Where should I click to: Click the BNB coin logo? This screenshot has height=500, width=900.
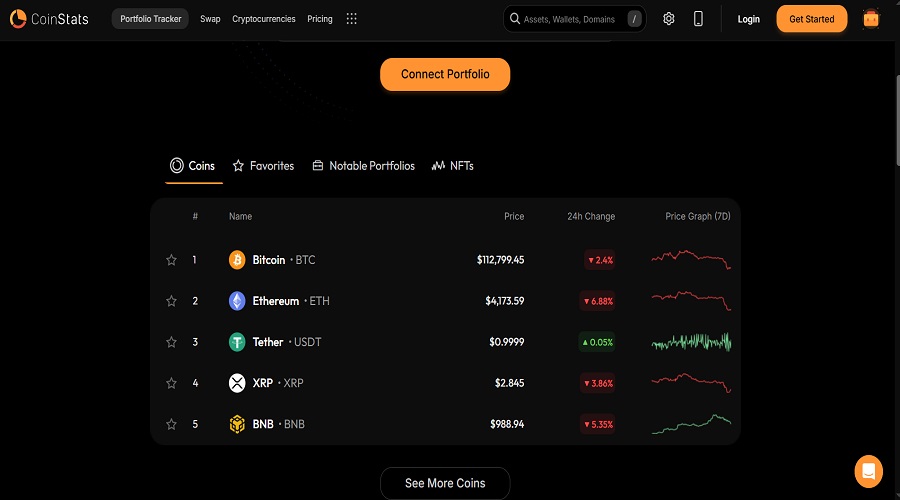coord(237,424)
